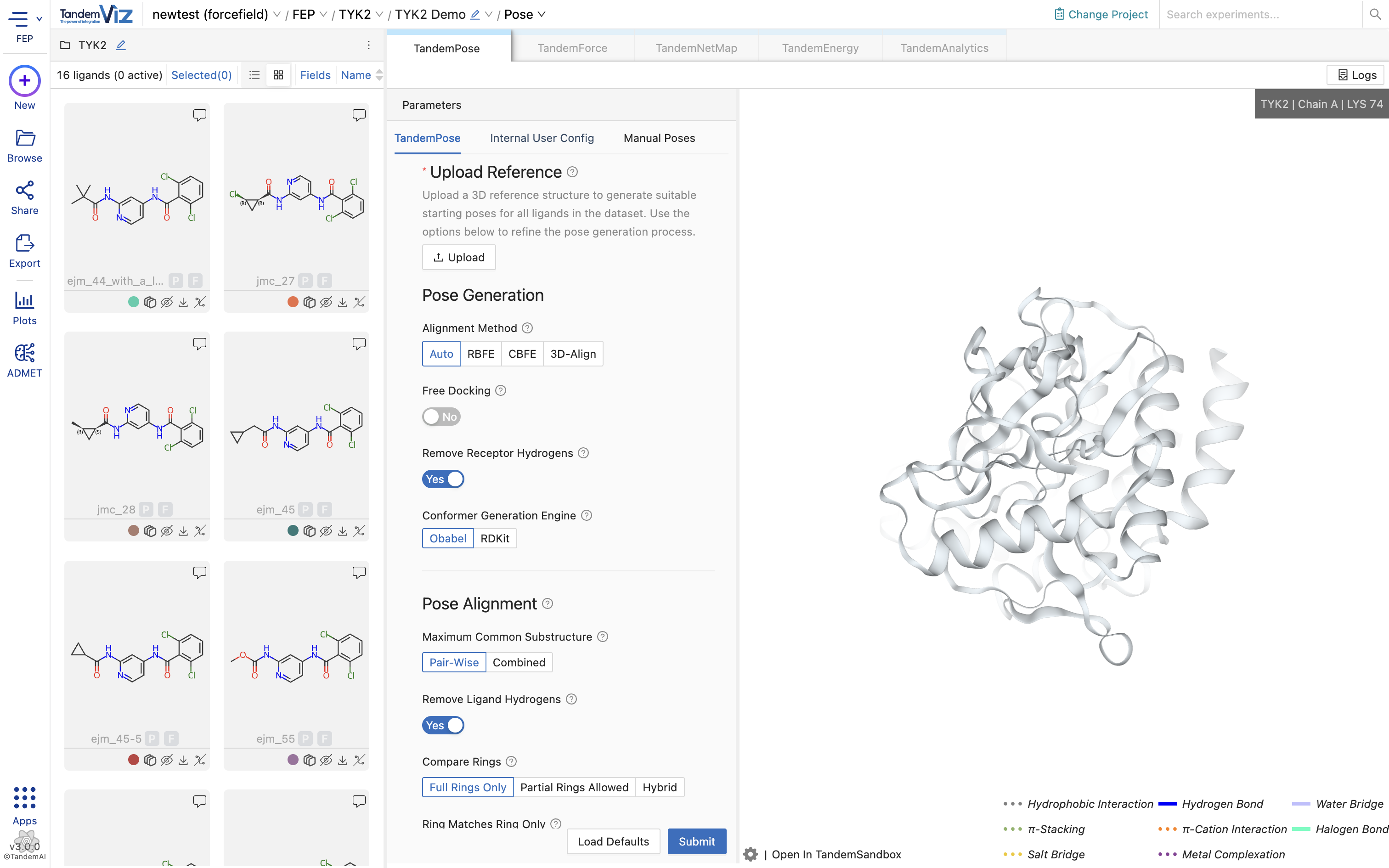Screen dimensions: 1389x868
Task: Download the ejm_45-5 ligand
Action: coord(183,760)
